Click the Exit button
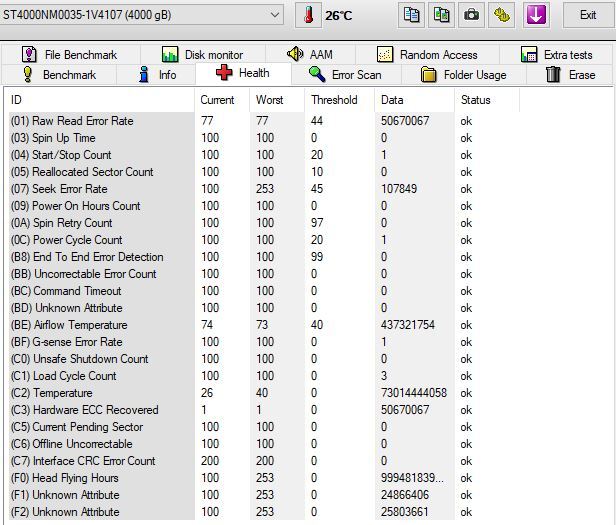This screenshot has height=525, width=616. click(x=588, y=15)
